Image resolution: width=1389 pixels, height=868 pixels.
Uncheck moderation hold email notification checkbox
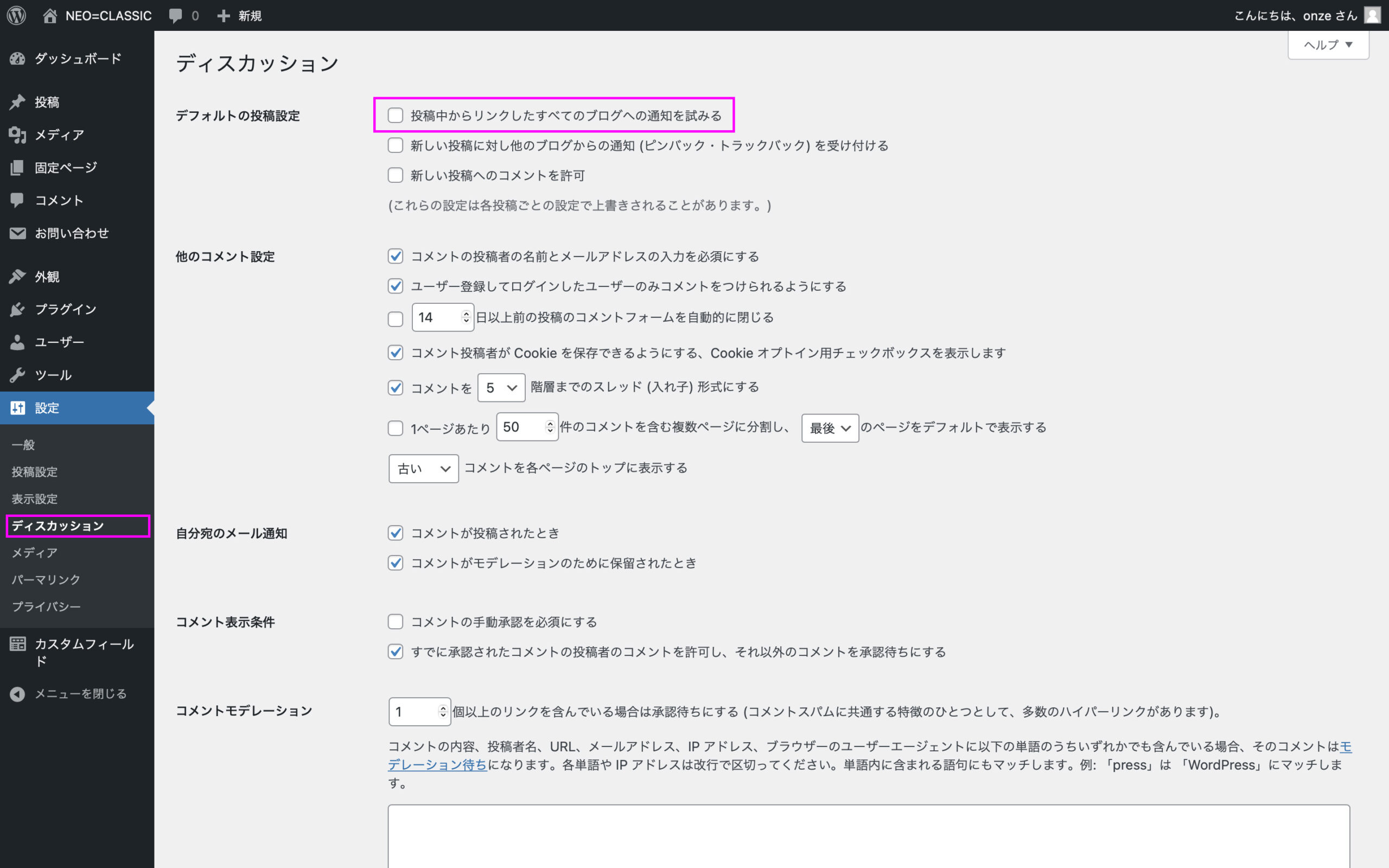pyautogui.click(x=396, y=563)
